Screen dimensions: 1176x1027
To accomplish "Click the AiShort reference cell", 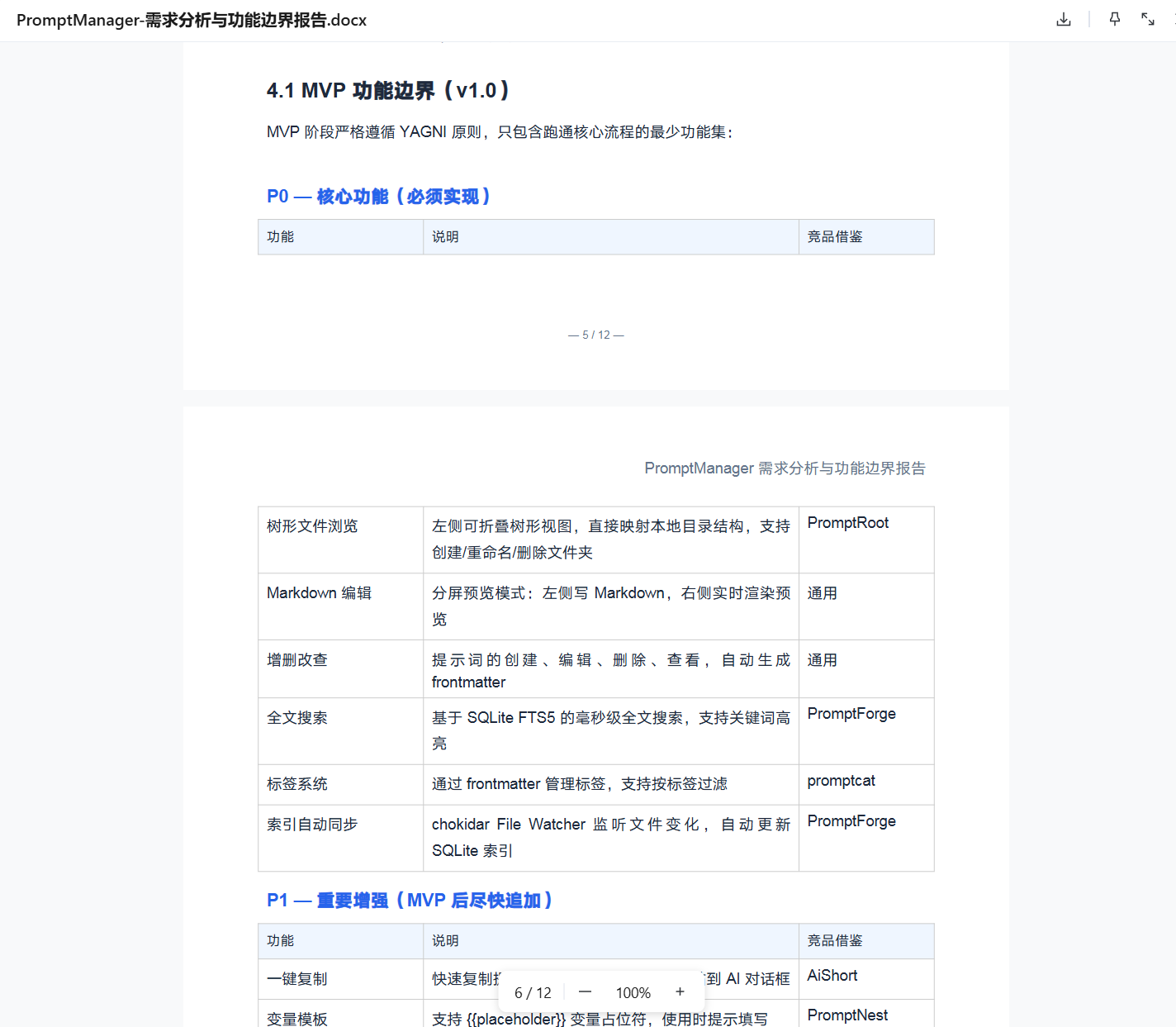I will pyautogui.click(x=832, y=976).
